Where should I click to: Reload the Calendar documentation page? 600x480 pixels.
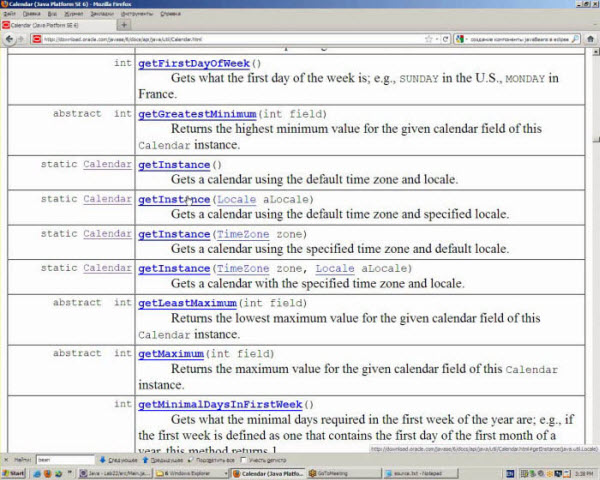[x=446, y=39]
